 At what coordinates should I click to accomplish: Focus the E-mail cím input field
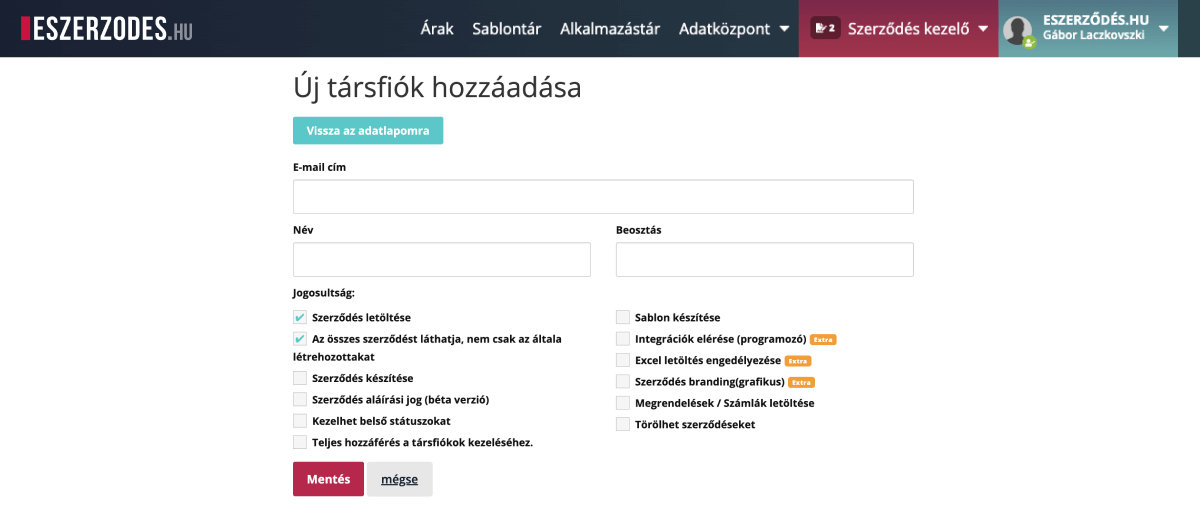point(603,197)
